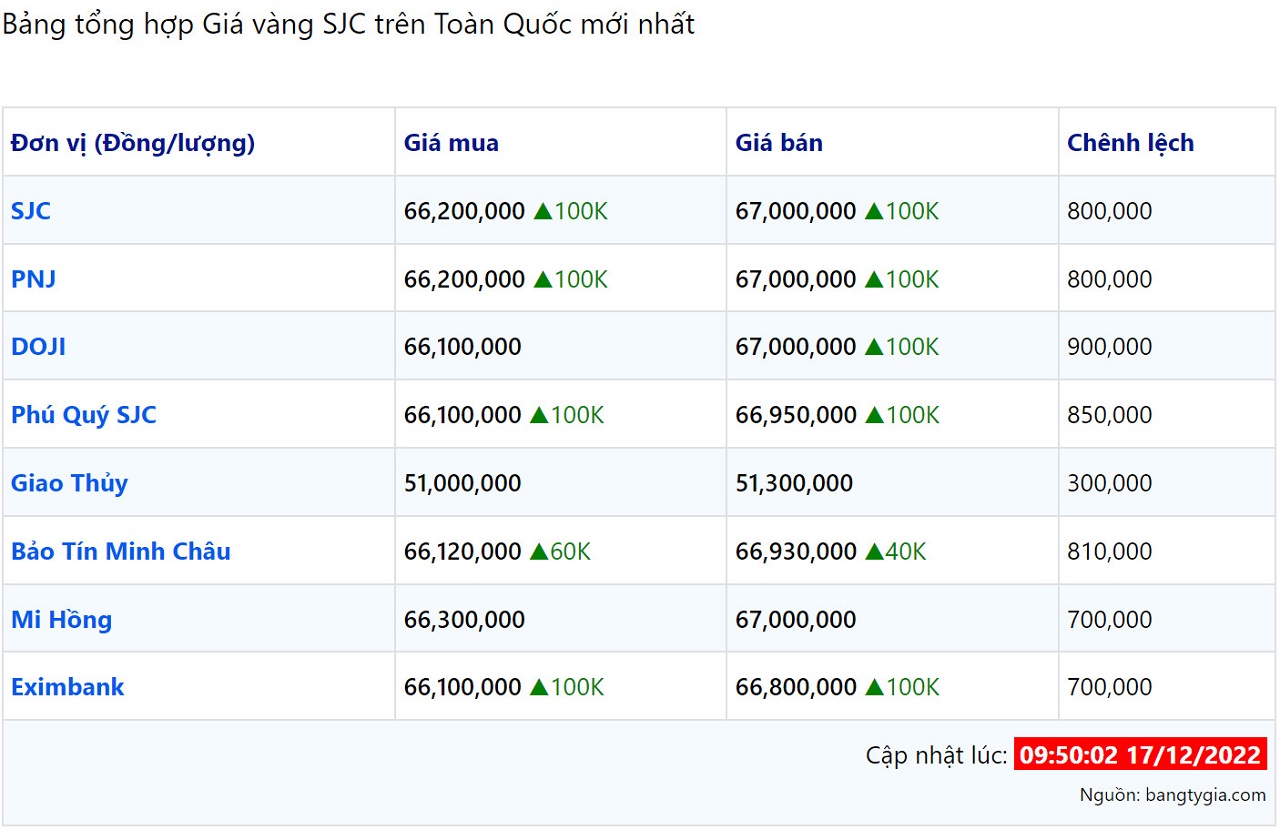Click DOJI difference value 900,000

point(1109,347)
